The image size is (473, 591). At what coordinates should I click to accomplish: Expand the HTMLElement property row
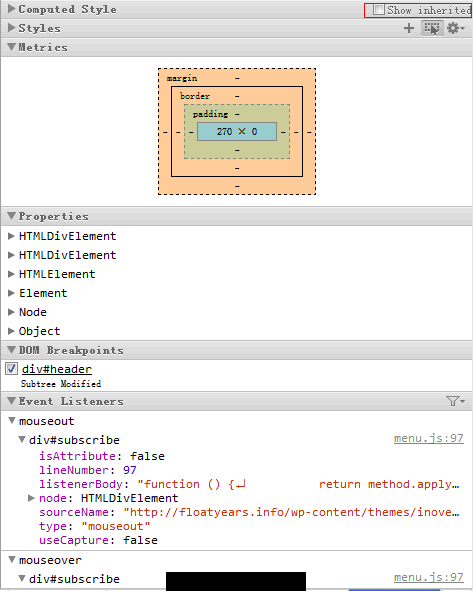click(x=11, y=274)
